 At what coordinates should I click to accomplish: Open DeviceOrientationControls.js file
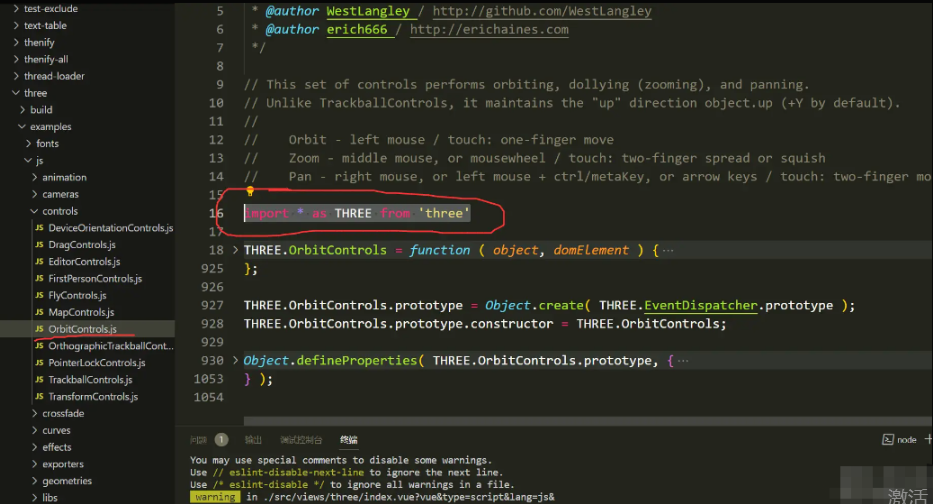point(111,228)
